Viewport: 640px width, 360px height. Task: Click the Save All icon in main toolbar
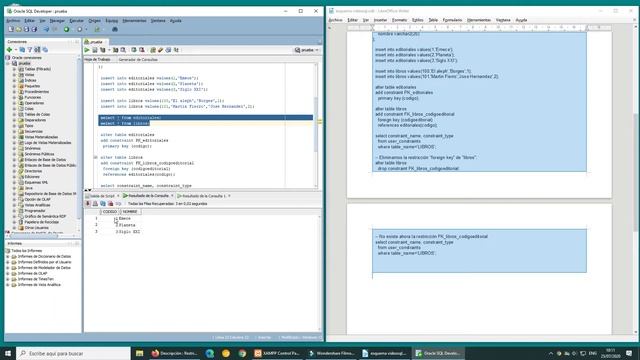pyautogui.click(x=34, y=29)
